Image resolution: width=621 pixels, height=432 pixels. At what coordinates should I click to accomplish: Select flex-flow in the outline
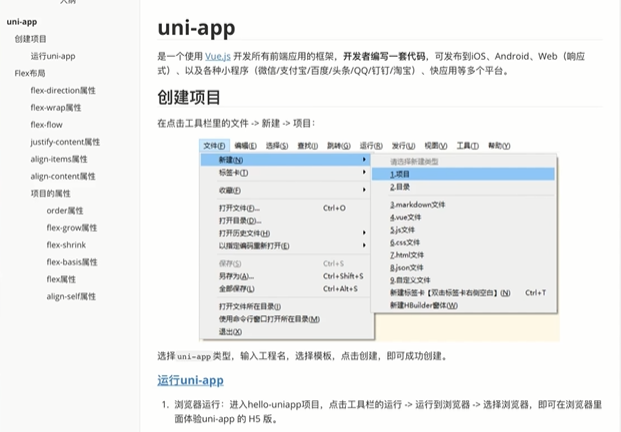(x=46, y=125)
